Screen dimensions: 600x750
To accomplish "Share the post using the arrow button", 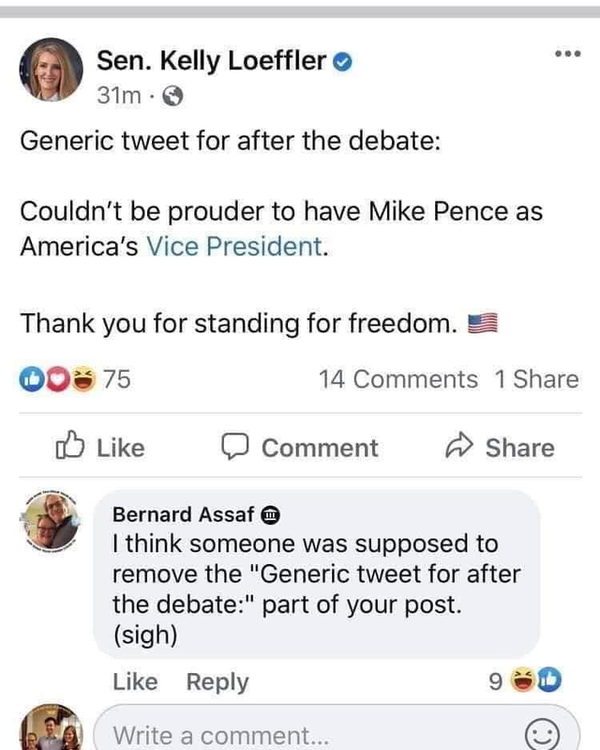I will coord(499,447).
